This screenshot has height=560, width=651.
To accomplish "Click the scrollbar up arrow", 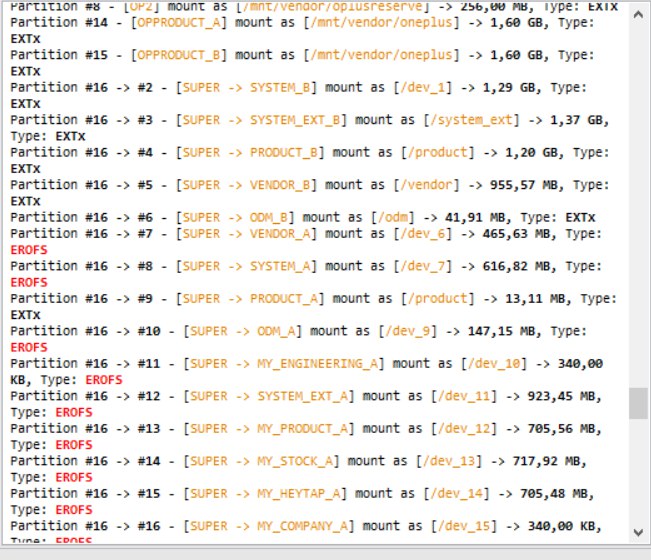I will coord(638,15).
